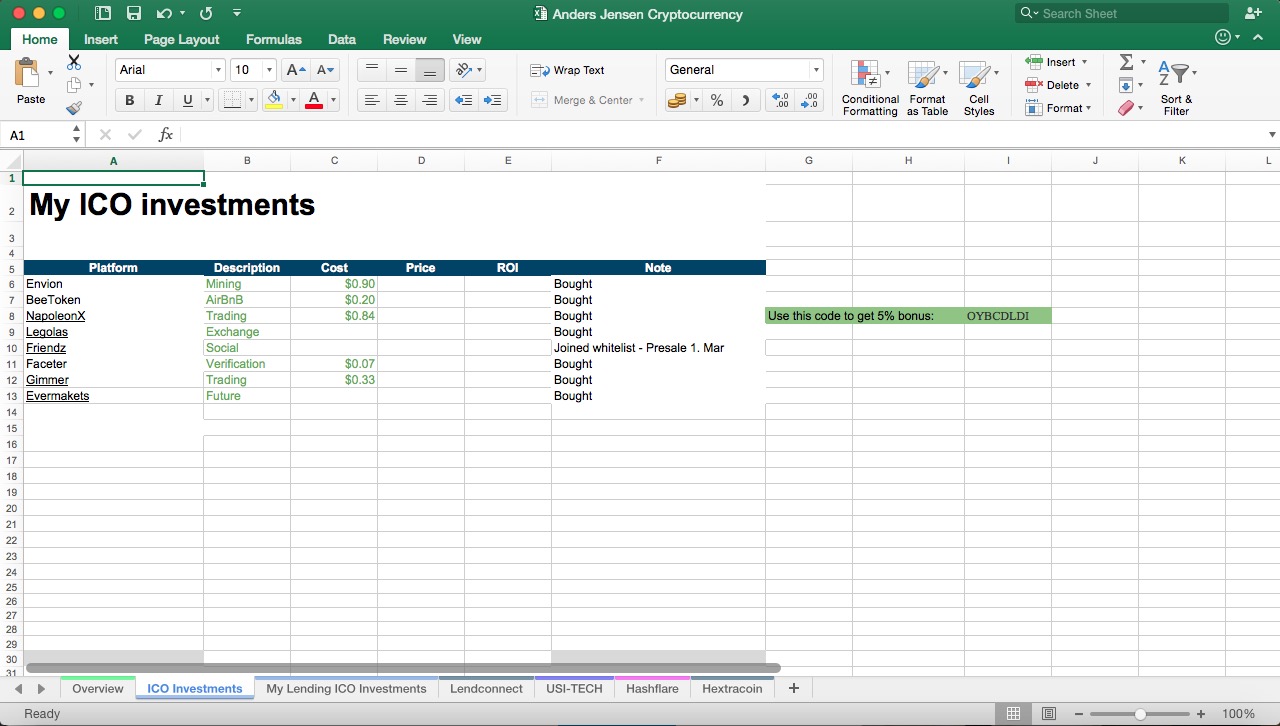Expand the Merge & Center dropdown arrow
Screen dimensions: 1280x726
pyautogui.click(x=641, y=100)
